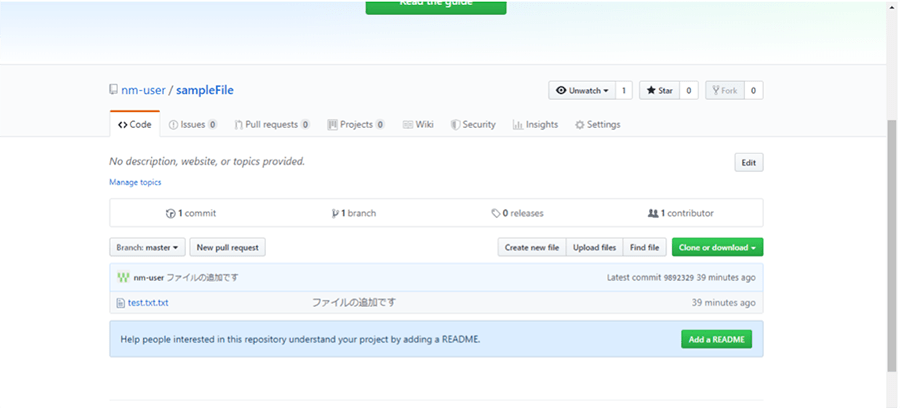Open the latest commit message link
The image size is (900, 408).
(x=202, y=277)
